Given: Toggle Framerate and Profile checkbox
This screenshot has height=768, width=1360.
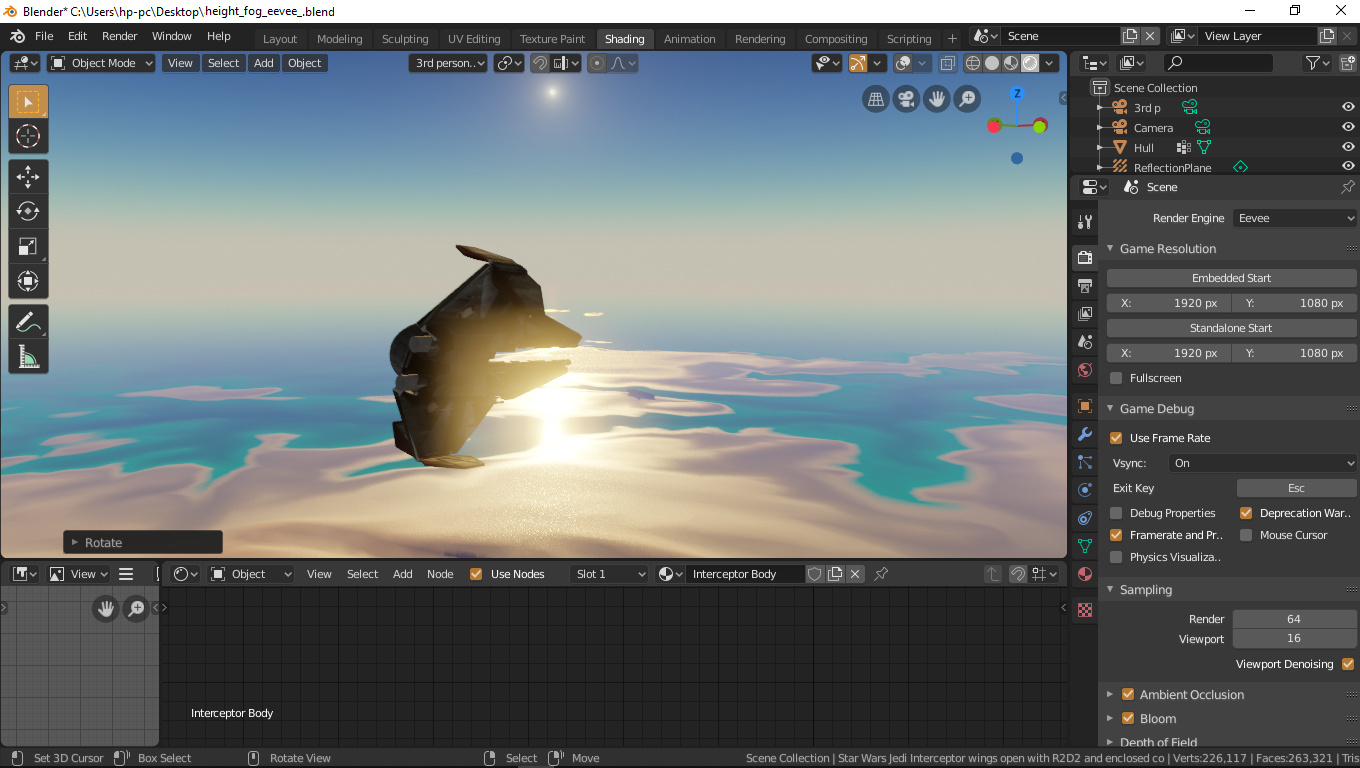Looking at the screenshot, I should 1116,535.
